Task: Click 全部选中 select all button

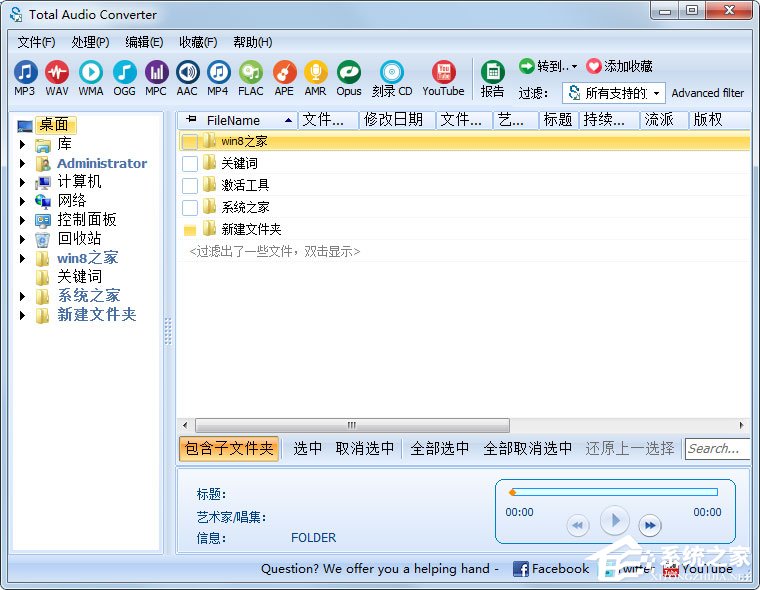Action: click(x=440, y=448)
